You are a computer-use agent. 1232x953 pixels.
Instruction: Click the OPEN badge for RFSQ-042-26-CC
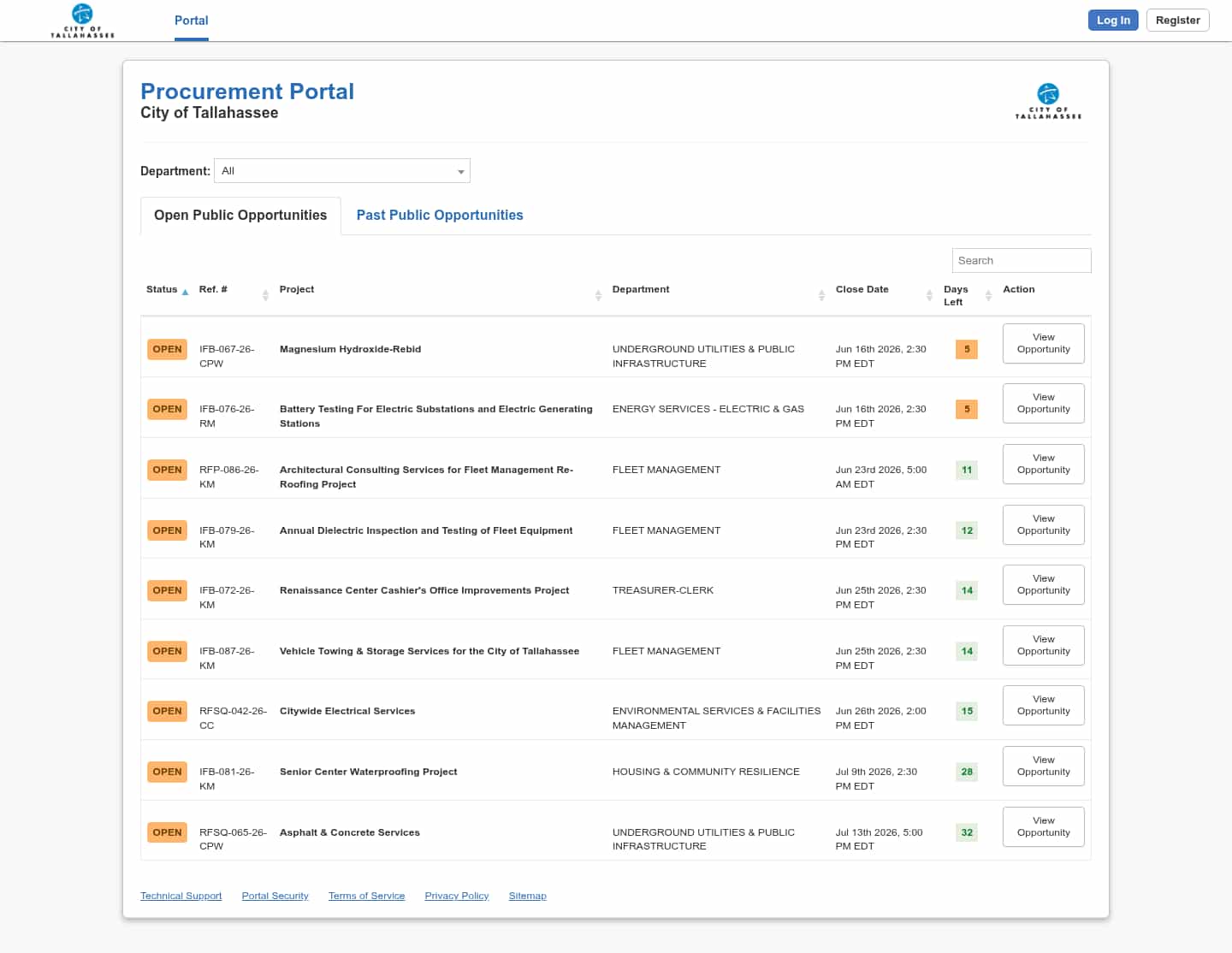point(167,711)
